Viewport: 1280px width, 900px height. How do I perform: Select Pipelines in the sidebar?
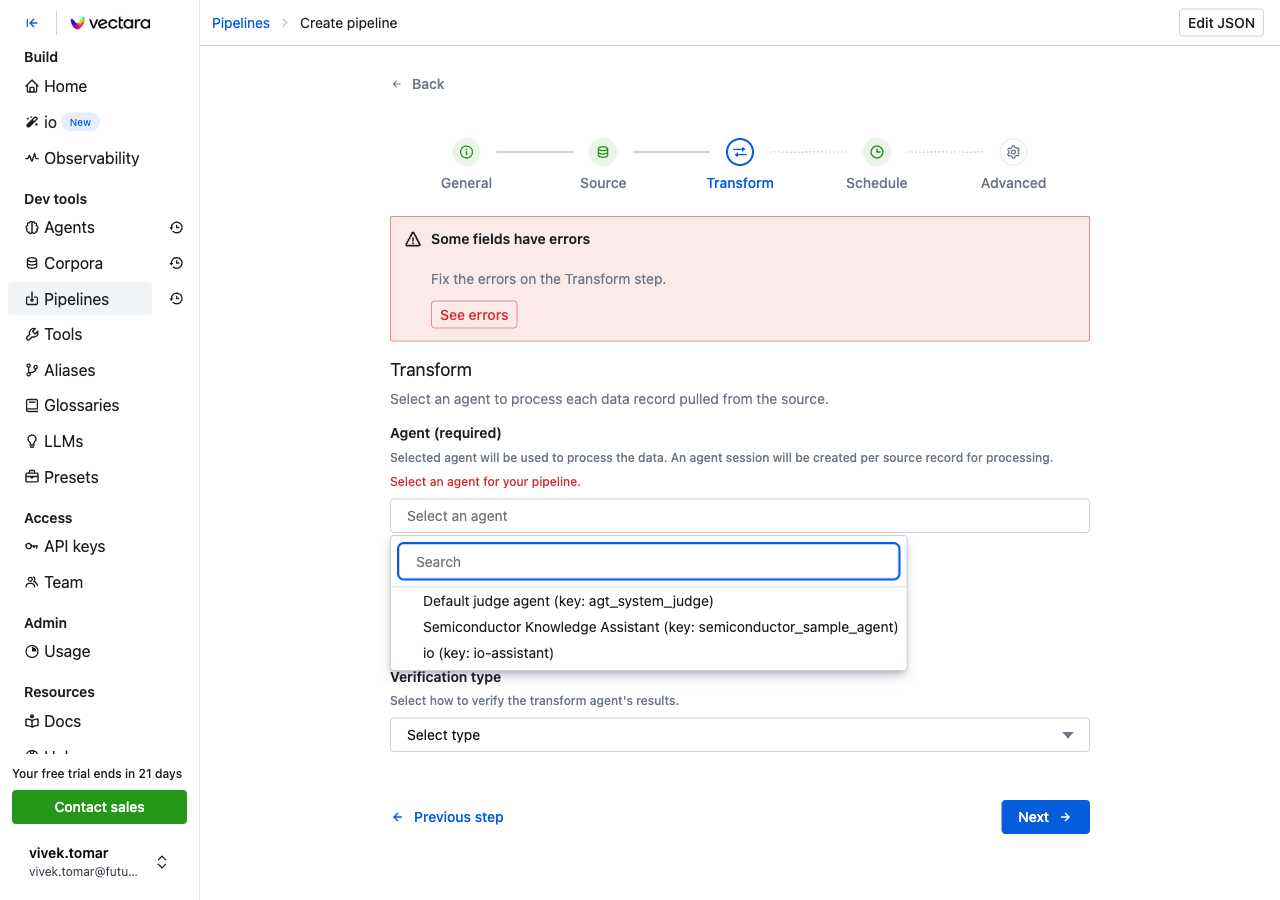point(80,299)
